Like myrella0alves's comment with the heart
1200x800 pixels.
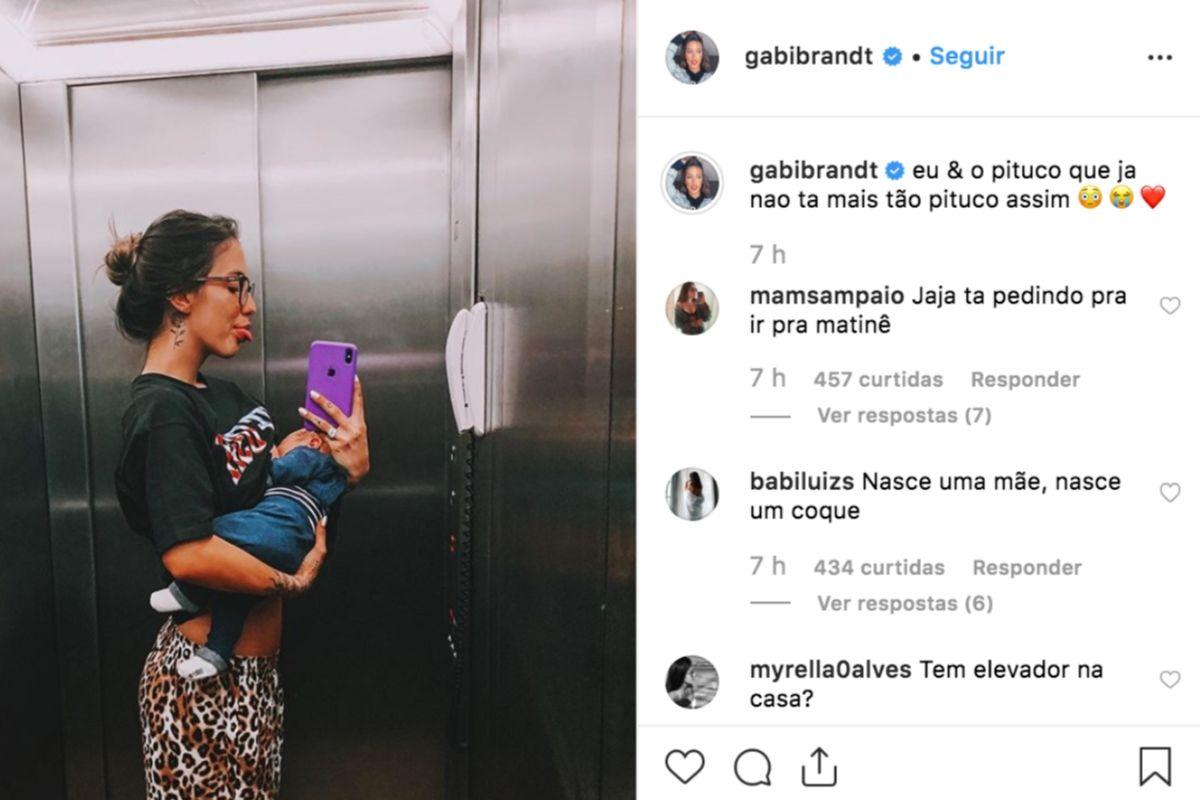tap(1169, 679)
